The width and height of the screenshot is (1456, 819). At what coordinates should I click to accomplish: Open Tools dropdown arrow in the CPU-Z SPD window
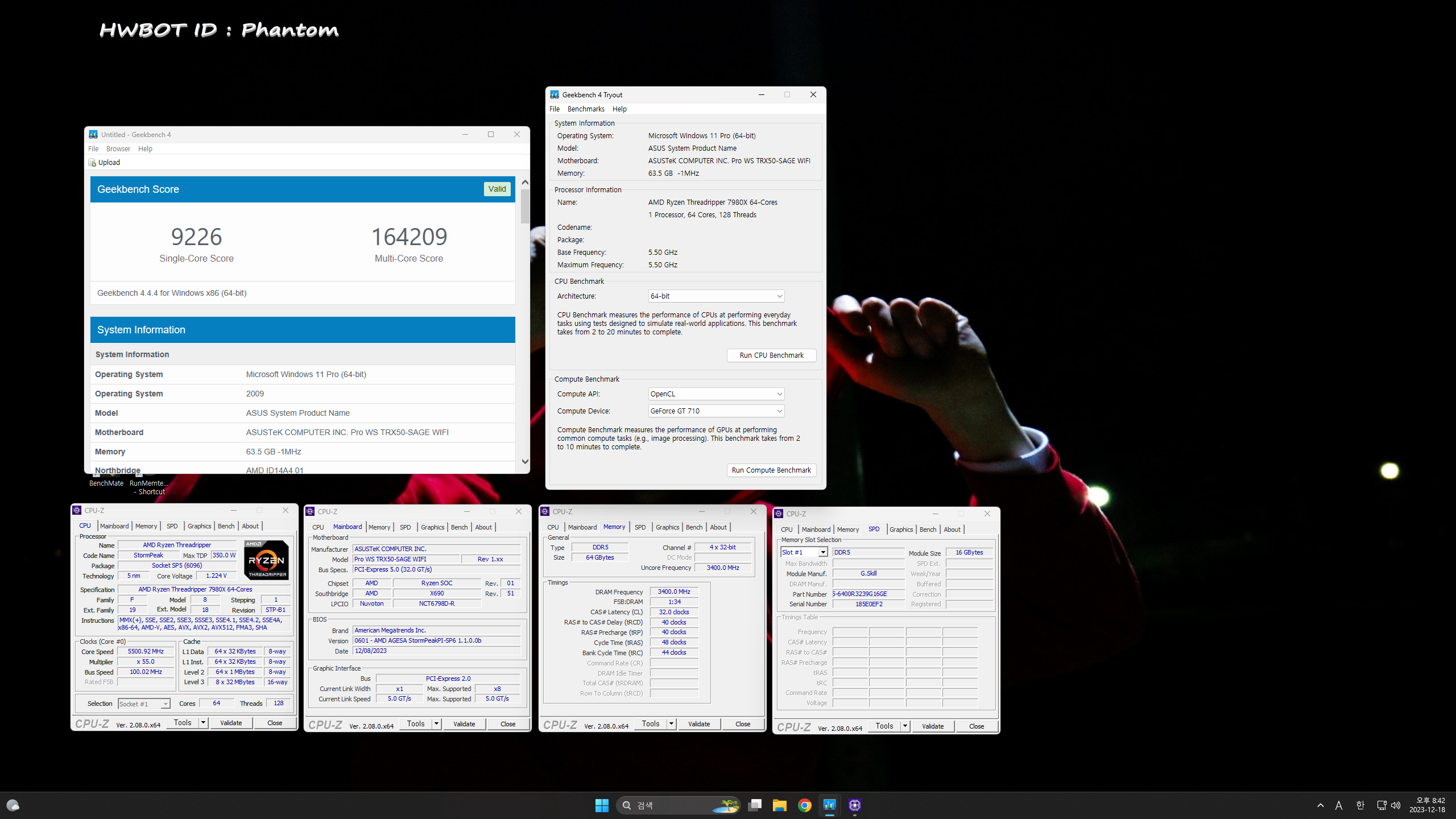[x=905, y=726]
